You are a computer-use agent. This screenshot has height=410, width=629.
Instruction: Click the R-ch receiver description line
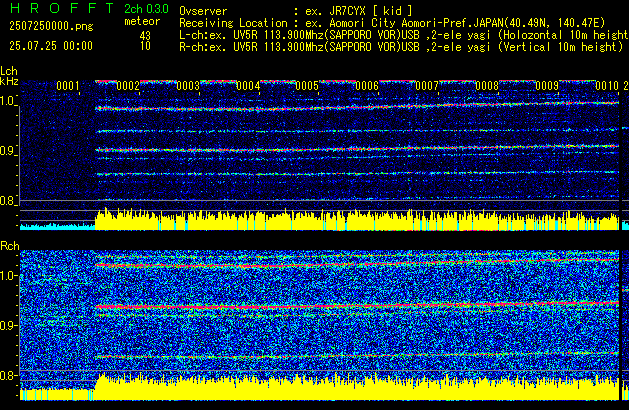click(x=401, y=47)
